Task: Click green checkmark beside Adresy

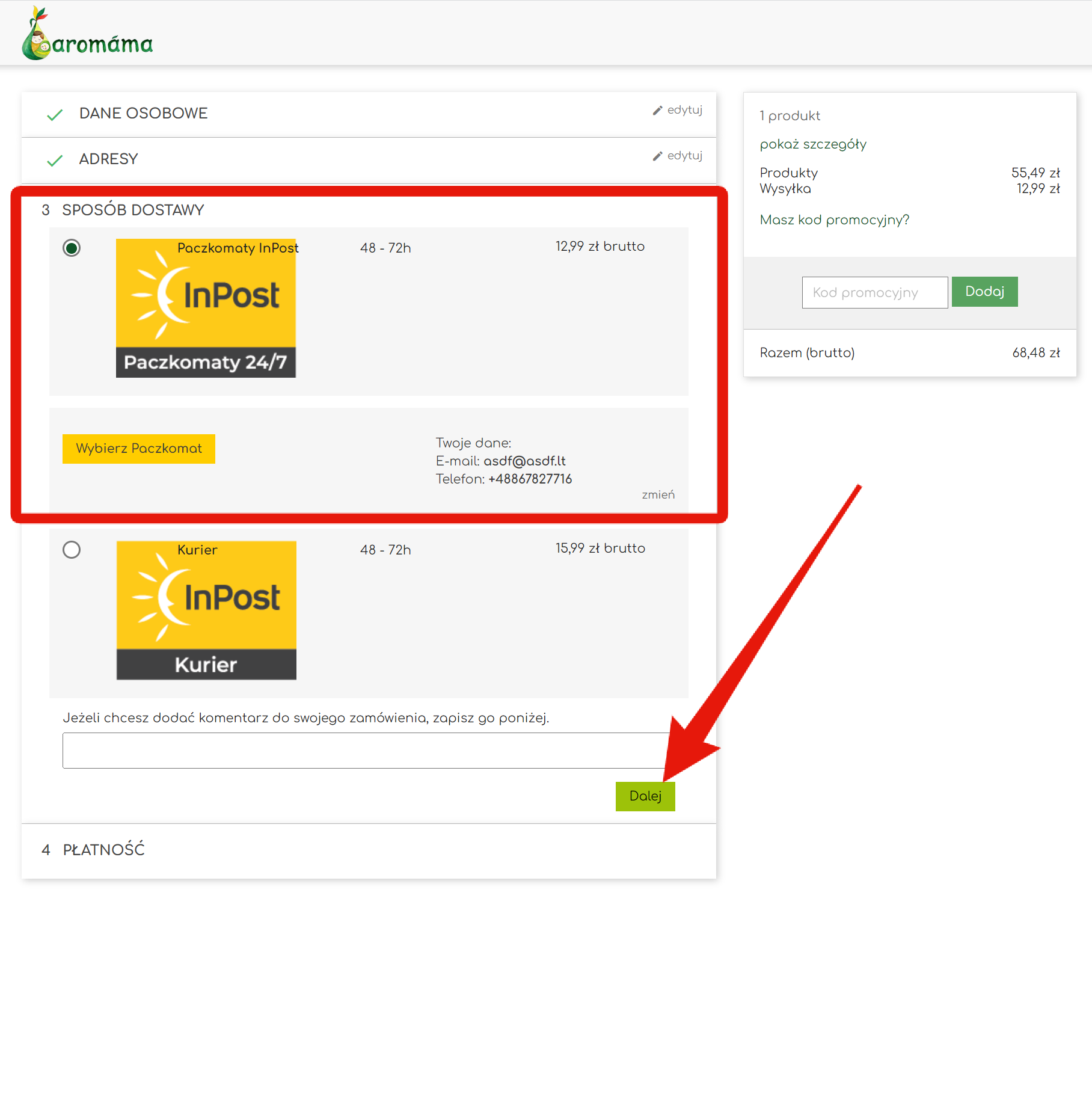Action: (x=55, y=161)
